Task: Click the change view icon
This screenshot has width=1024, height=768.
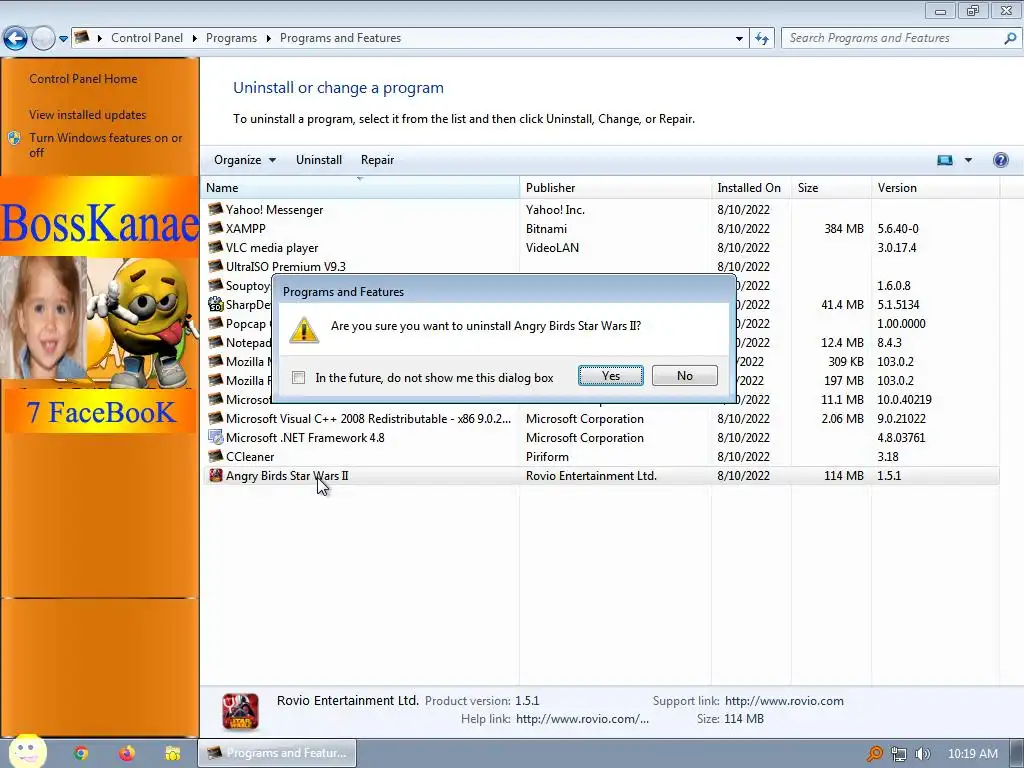Action: click(x=944, y=160)
